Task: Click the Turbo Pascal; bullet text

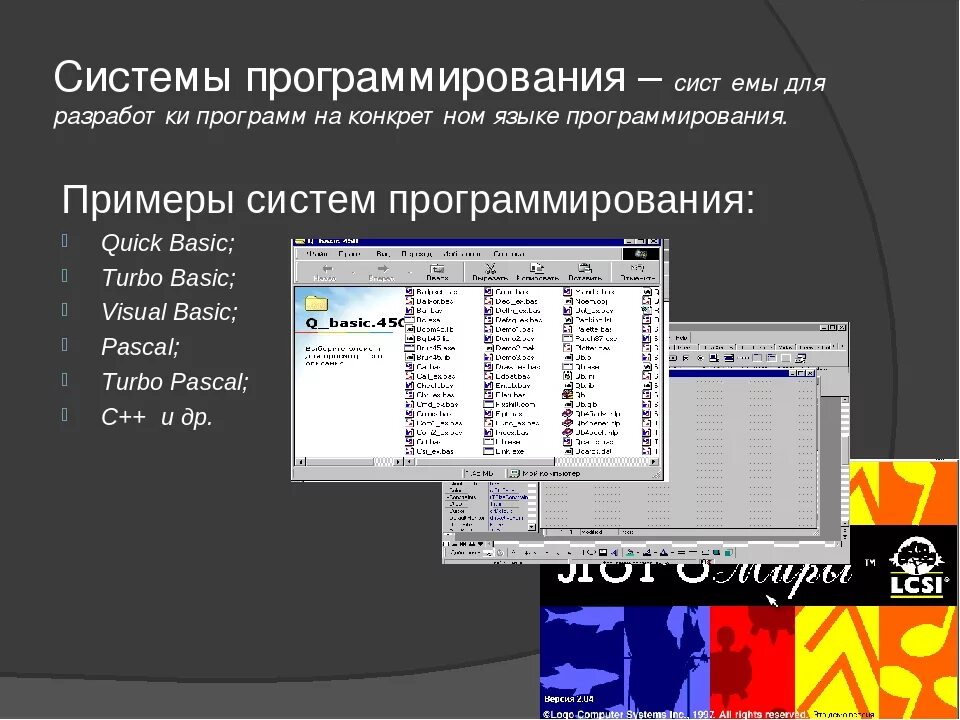Action: (175, 382)
